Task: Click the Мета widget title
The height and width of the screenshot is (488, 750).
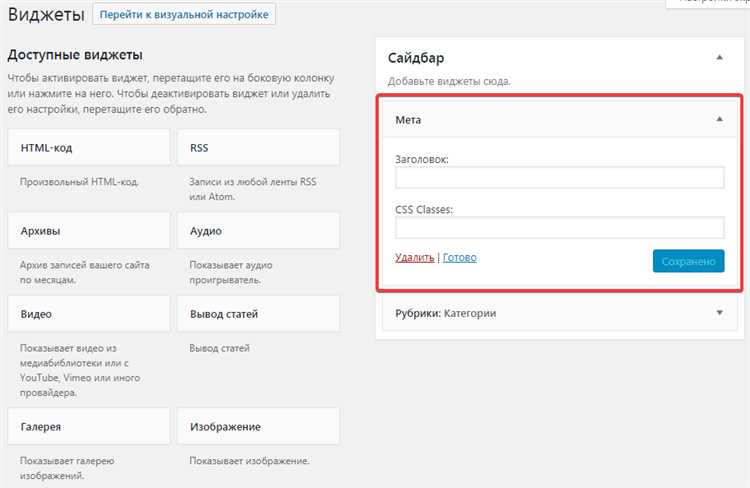Action: coord(408,120)
